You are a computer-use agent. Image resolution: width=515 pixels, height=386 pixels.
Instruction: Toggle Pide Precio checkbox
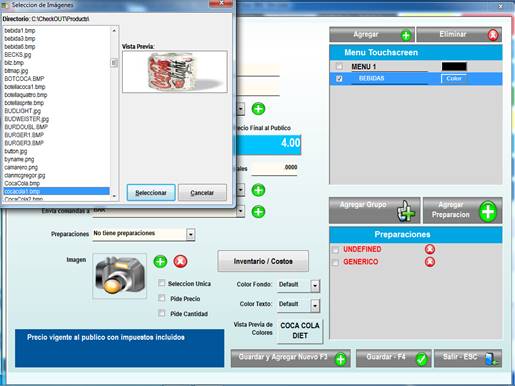162,298
